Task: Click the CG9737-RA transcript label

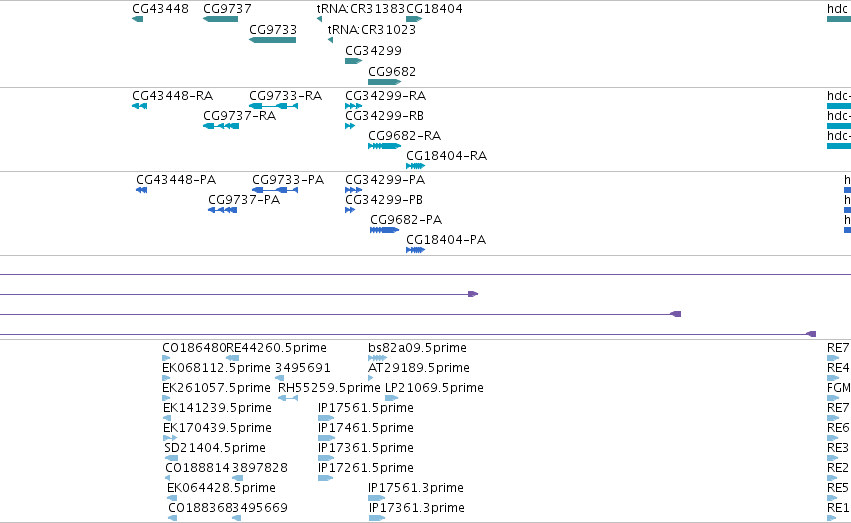Action: (239, 116)
